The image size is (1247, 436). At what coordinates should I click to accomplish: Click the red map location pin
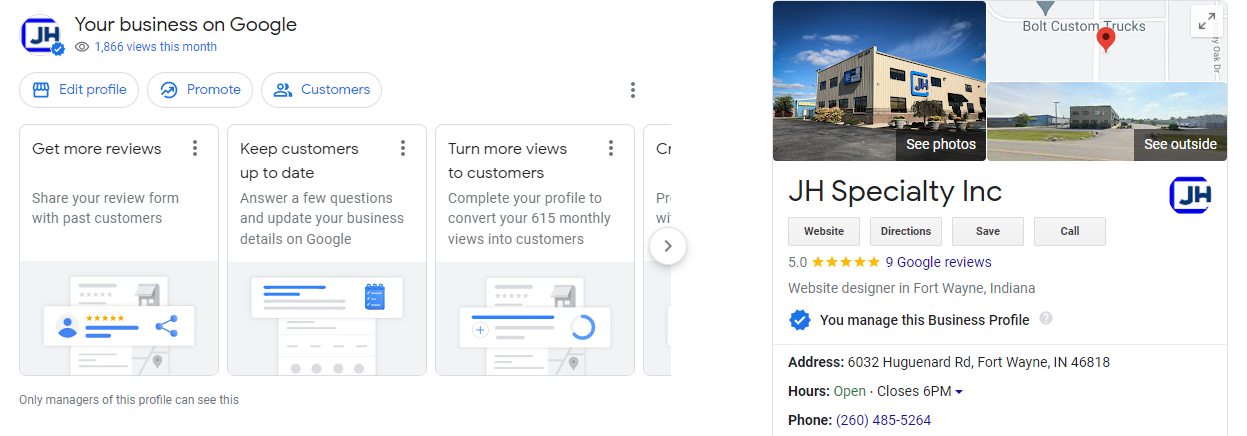(1106, 40)
